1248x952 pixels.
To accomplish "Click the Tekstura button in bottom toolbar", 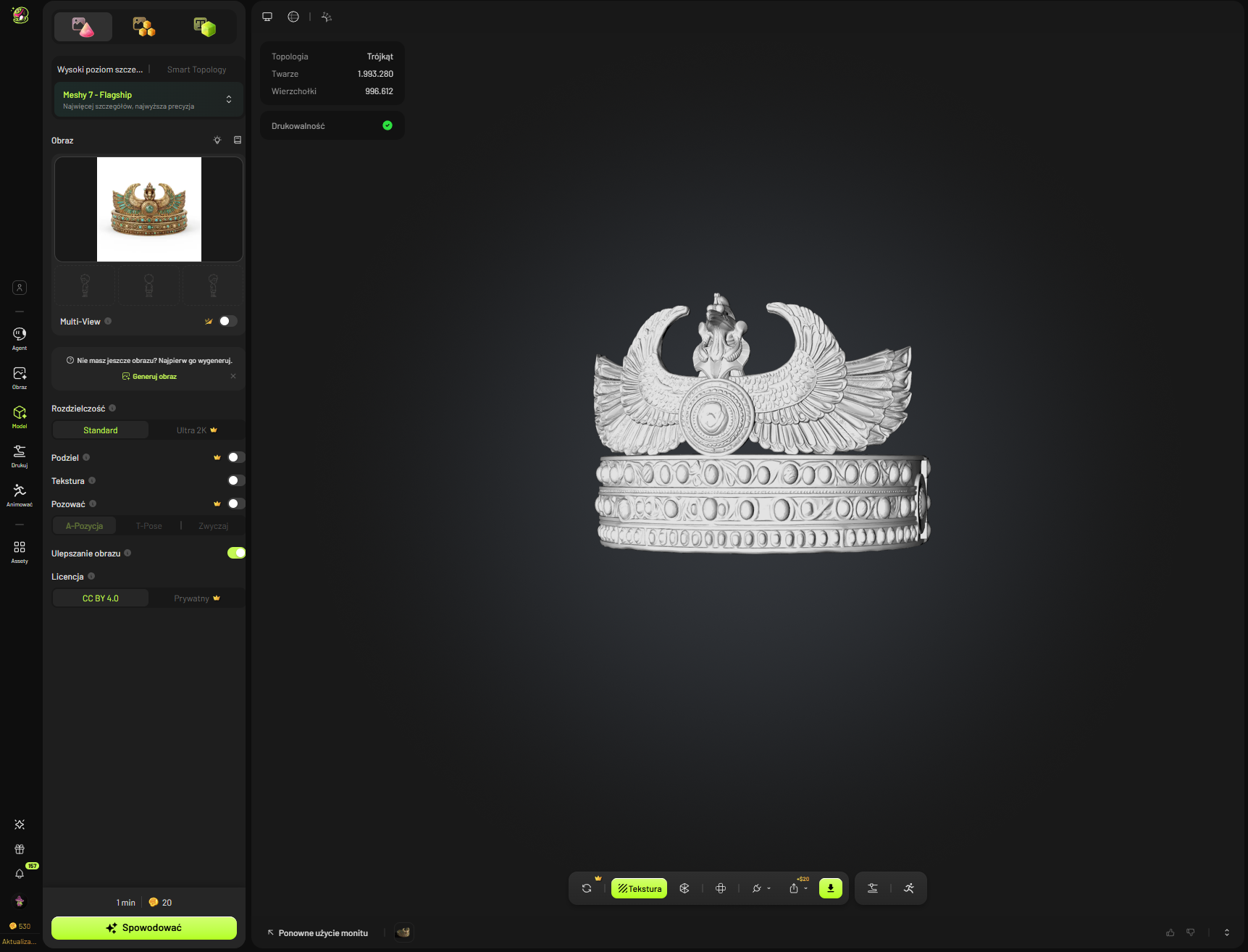I will coord(640,888).
